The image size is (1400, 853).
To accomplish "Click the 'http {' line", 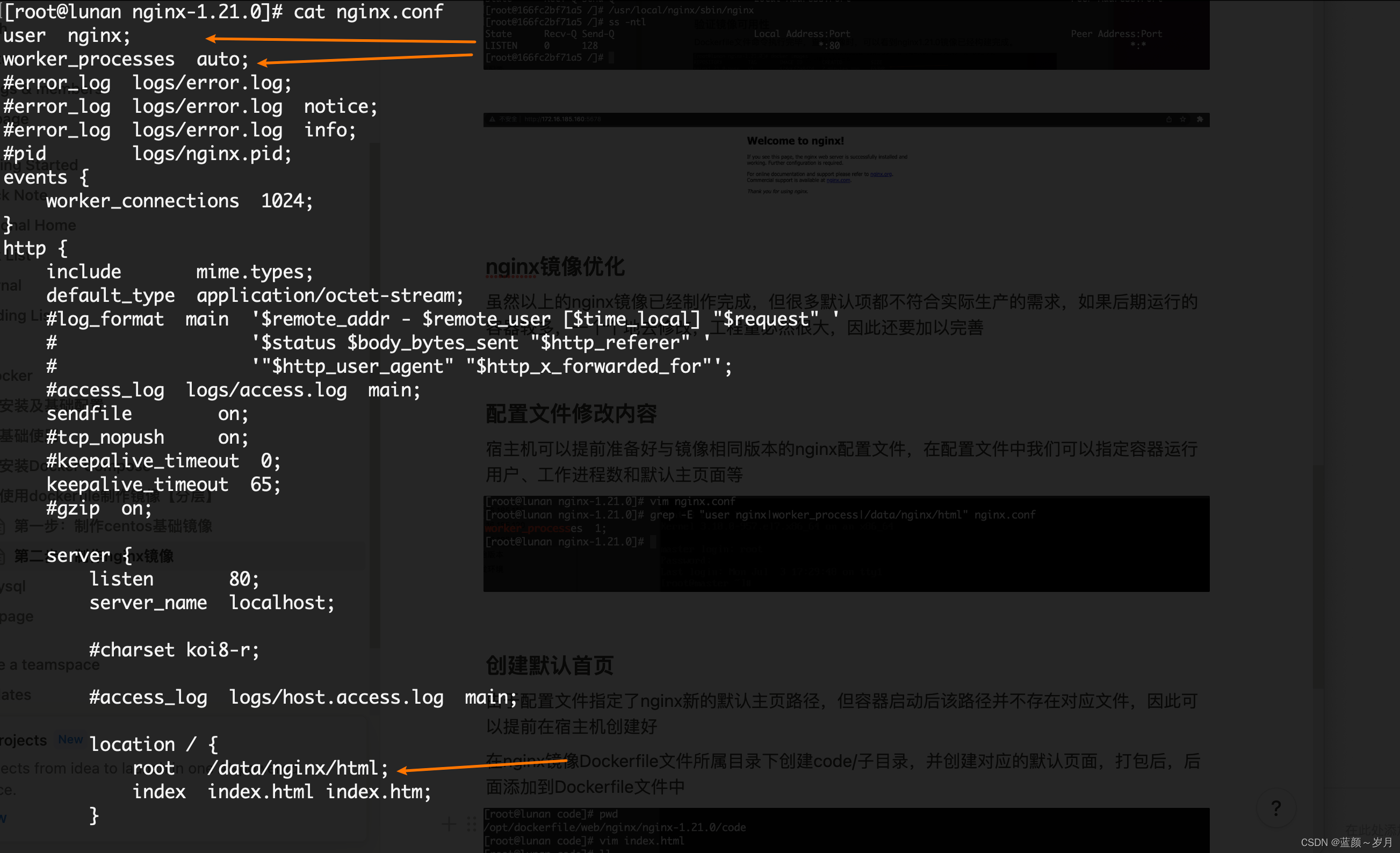I will [36, 248].
